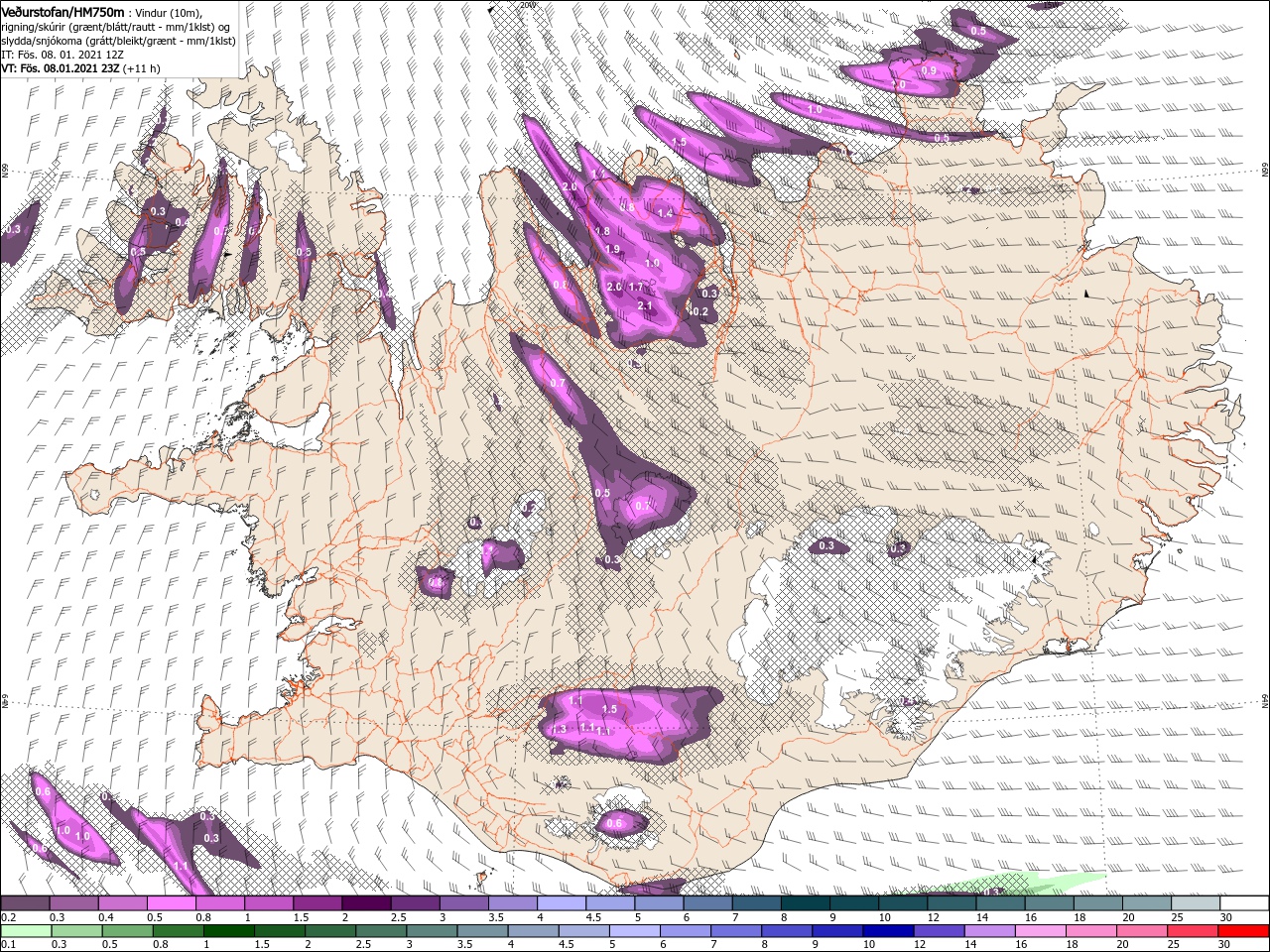The height and width of the screenshot is (952, 1270).
Task: Click the darkest purple 0.2–0.3 swatch, upper legend row
Action: click(x=25, y=903)
